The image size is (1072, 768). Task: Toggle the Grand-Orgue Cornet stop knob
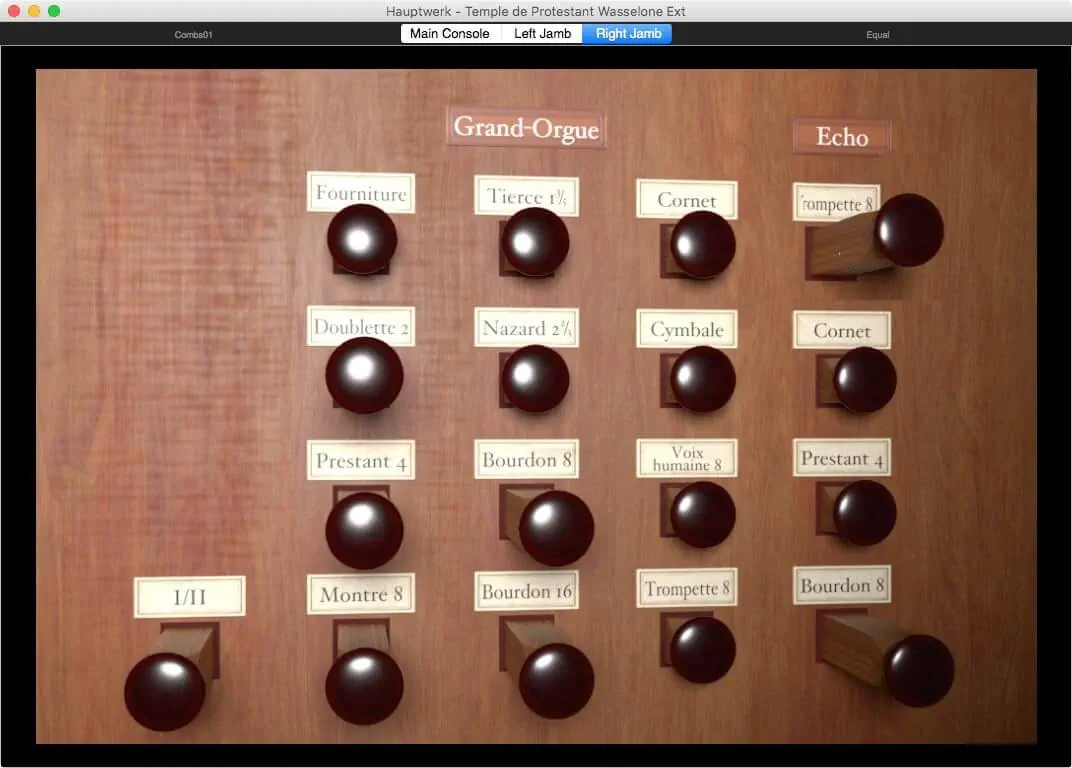pyautogui.click(x=702, y=245)
